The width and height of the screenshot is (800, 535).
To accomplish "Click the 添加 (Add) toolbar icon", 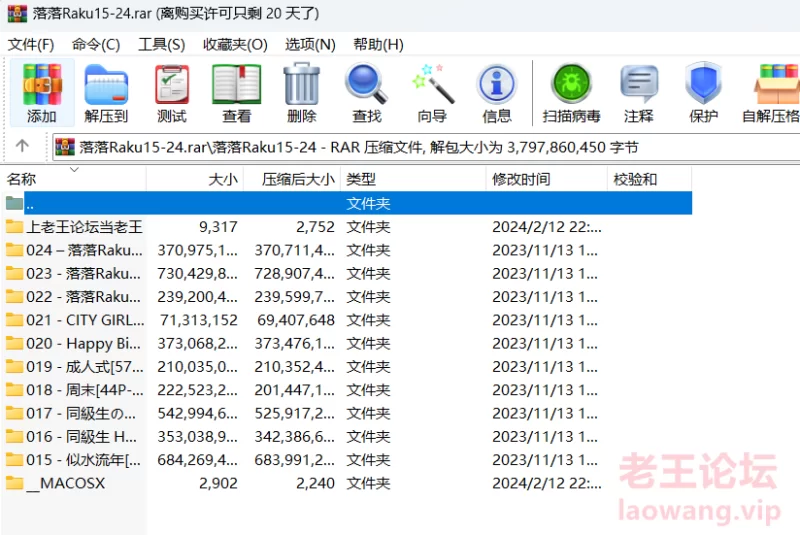I will coord(42,92).
